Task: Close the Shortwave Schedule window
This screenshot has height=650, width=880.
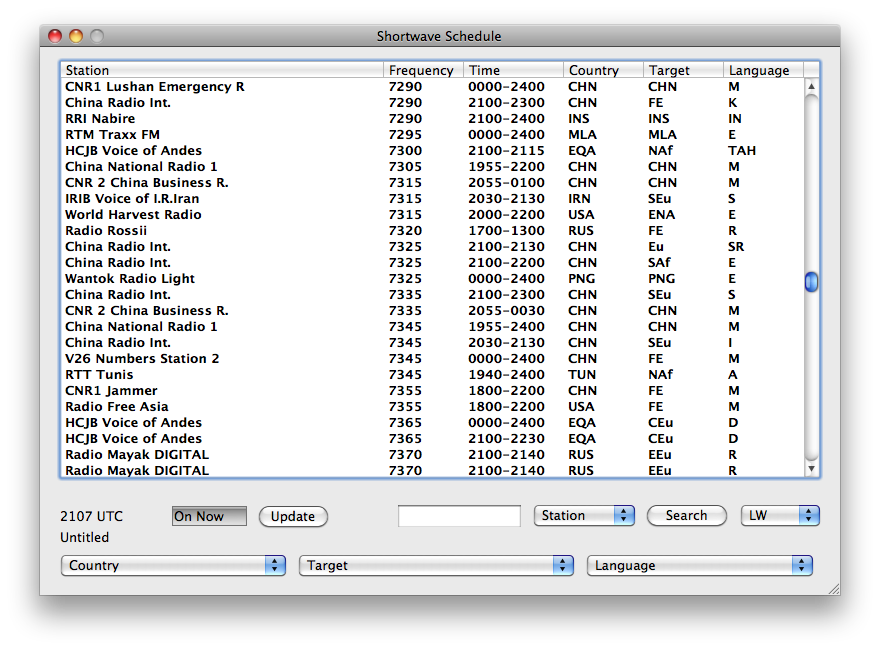Action: [55, 36]
